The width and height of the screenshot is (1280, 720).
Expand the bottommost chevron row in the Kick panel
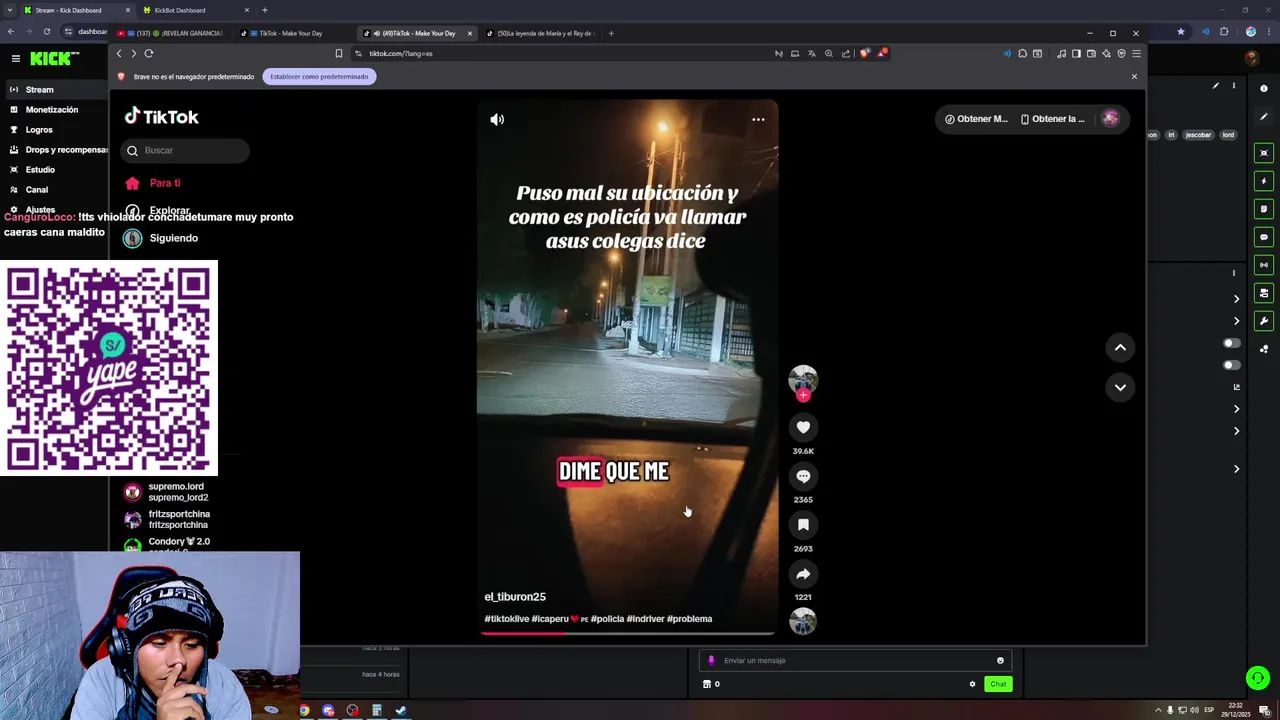click(1236, 469)
